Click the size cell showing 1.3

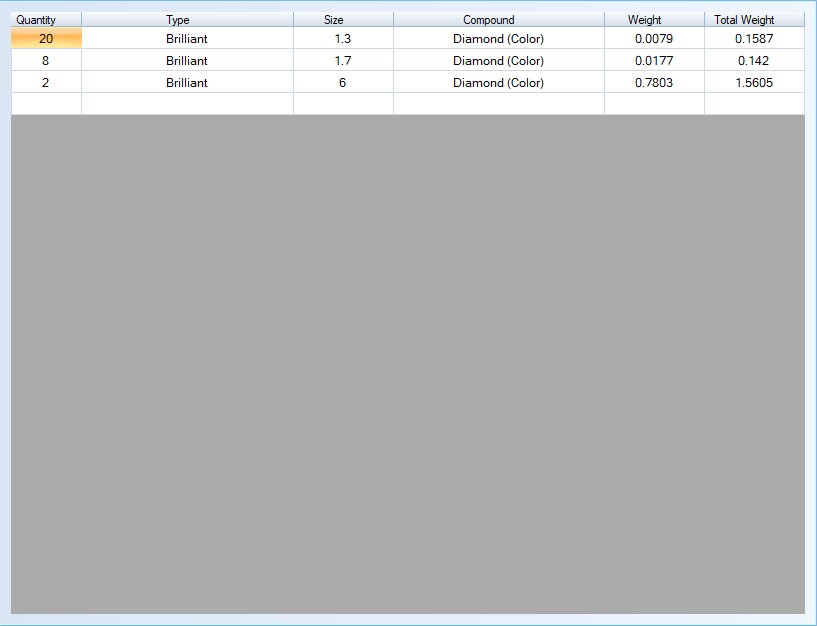click(343, 39)
